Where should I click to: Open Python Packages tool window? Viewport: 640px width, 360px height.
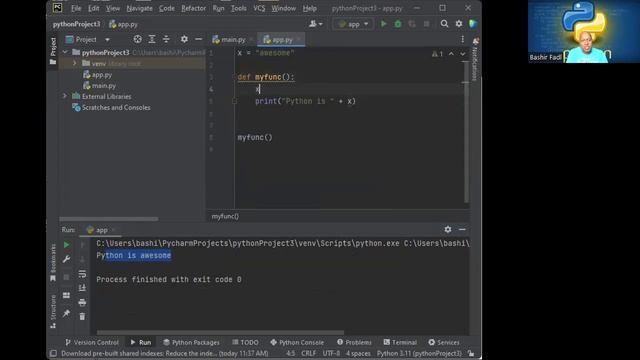coord(191,342)
